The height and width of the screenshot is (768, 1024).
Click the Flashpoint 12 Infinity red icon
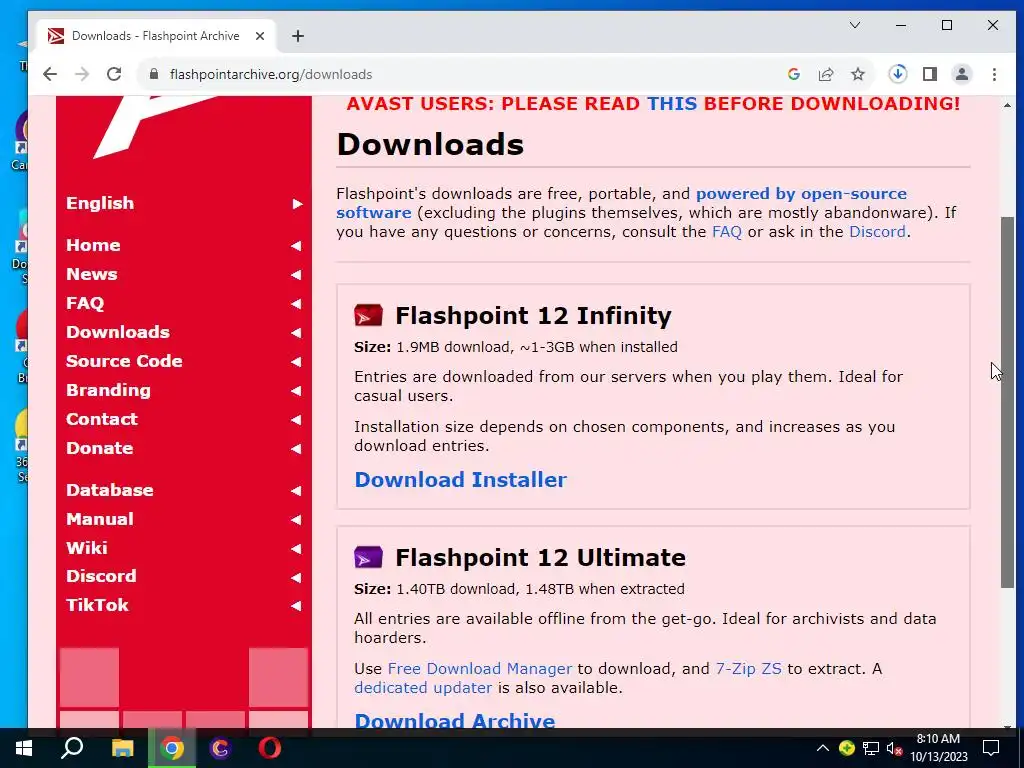[368, 315]
